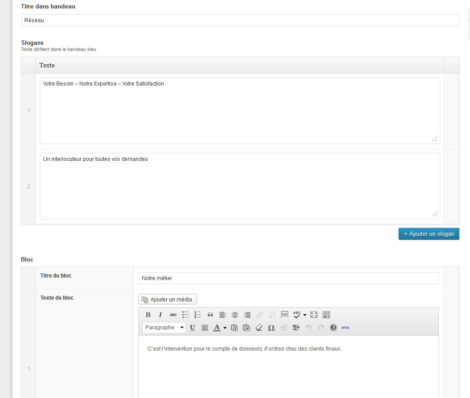Insert a special character (Omega)
Screen dimensions: 470x398
271,328
